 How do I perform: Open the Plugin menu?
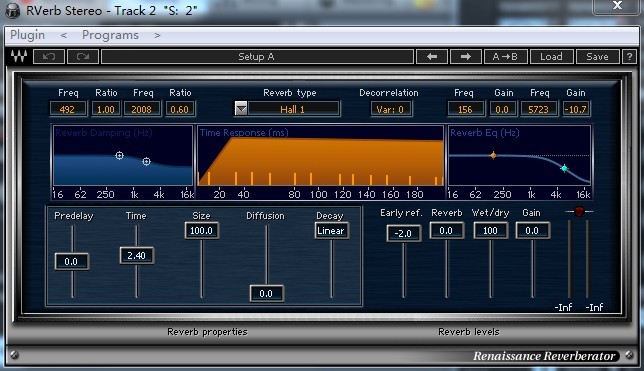point(28,35)
